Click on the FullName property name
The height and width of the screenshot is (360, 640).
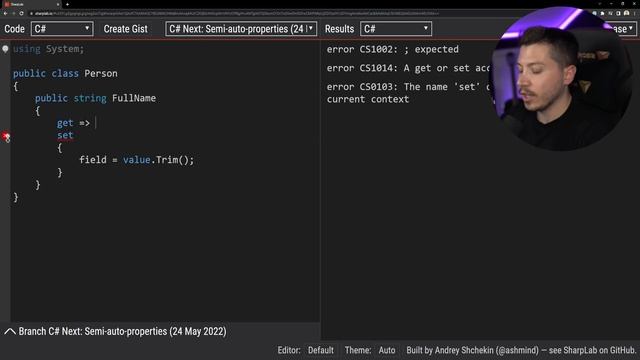click(x=134, y=98)
